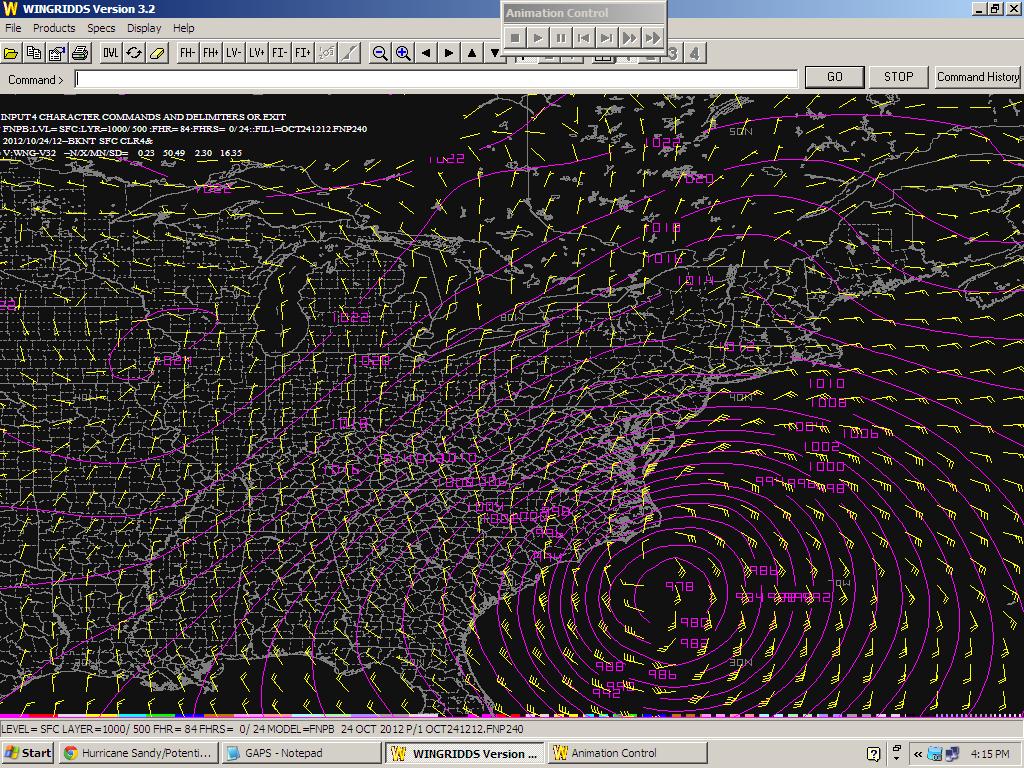
Task: Click the 4:15 PM taskbar clock
Action: (x=990, y=754)
